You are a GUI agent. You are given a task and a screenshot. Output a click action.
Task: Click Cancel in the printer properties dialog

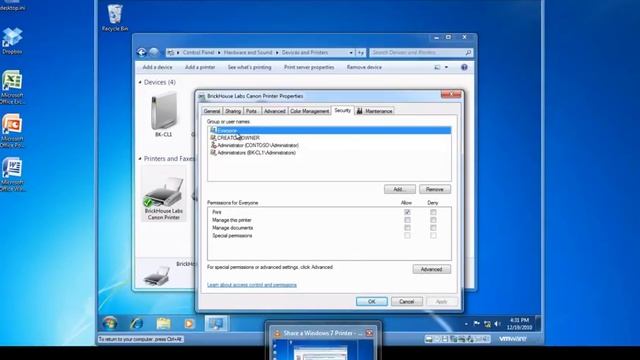point(407,302)
